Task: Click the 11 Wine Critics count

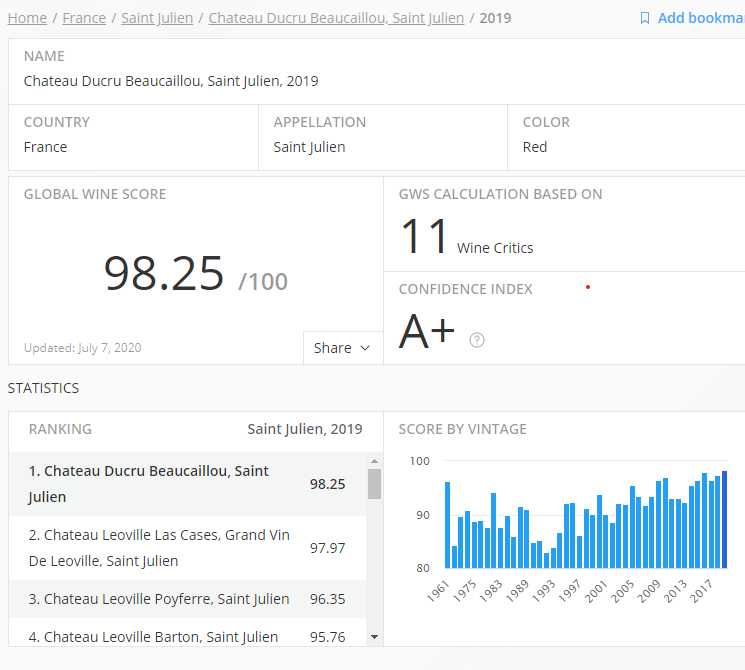Action: (467, 236)
